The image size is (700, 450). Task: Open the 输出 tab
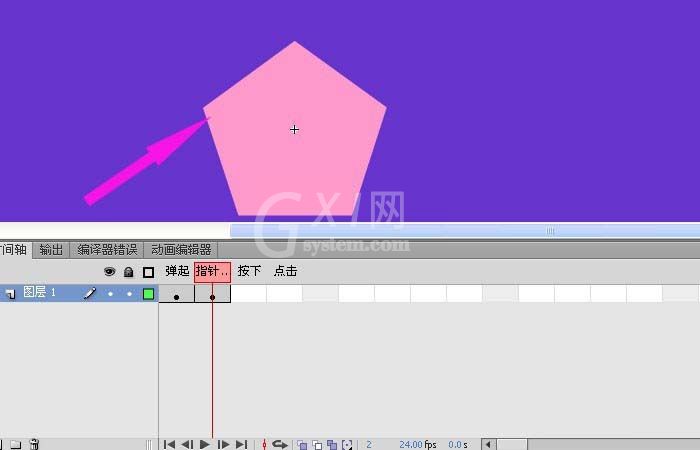point(51,250)
